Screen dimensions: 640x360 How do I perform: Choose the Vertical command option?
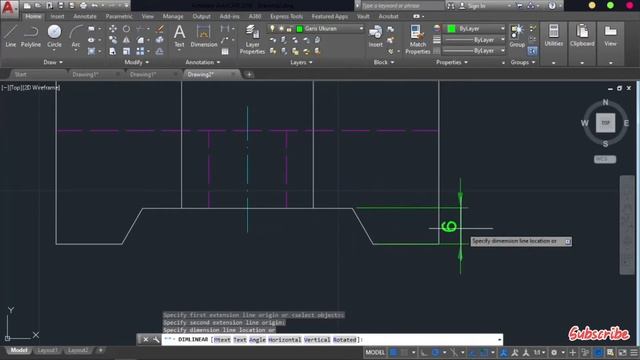point(317,340)
